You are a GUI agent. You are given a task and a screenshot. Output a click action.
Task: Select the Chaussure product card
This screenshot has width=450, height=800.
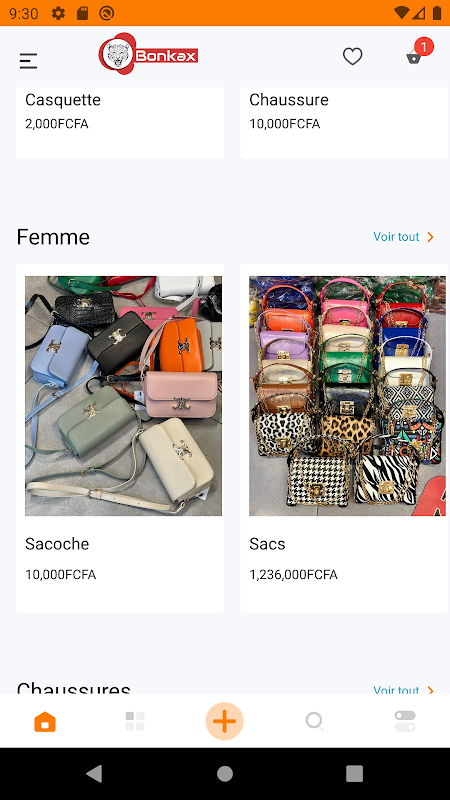point(344,123)
